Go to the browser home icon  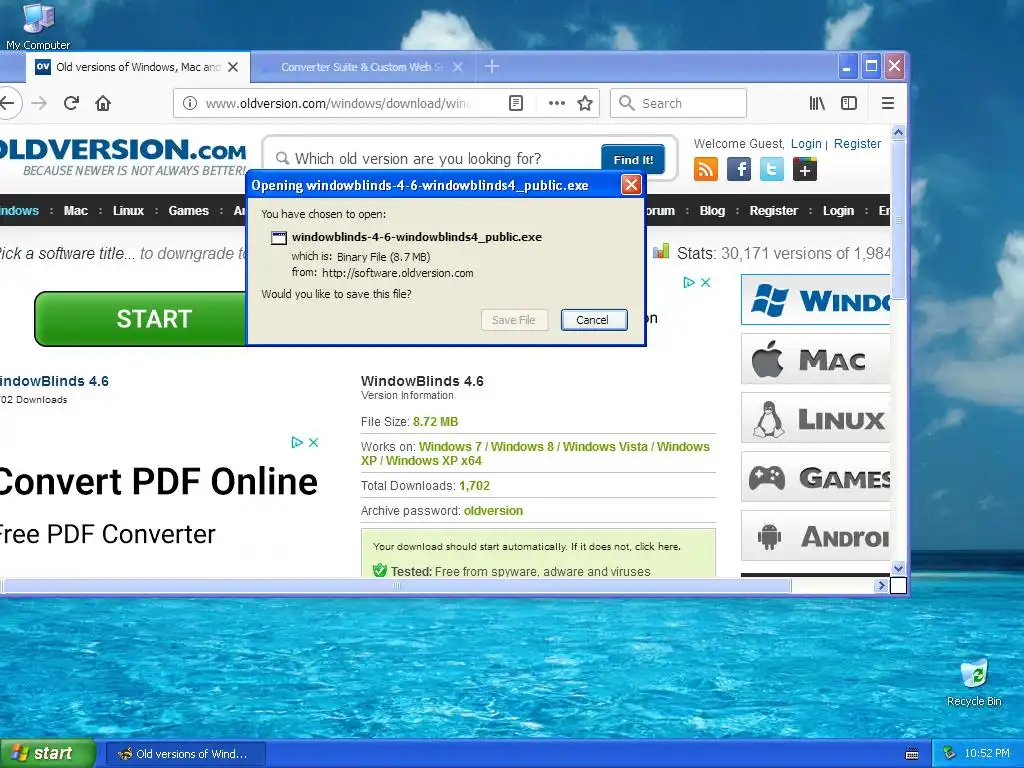coord(103,103)
